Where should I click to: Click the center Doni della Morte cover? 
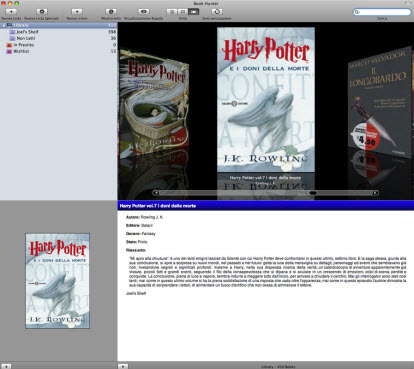click(x=266, y=100)
